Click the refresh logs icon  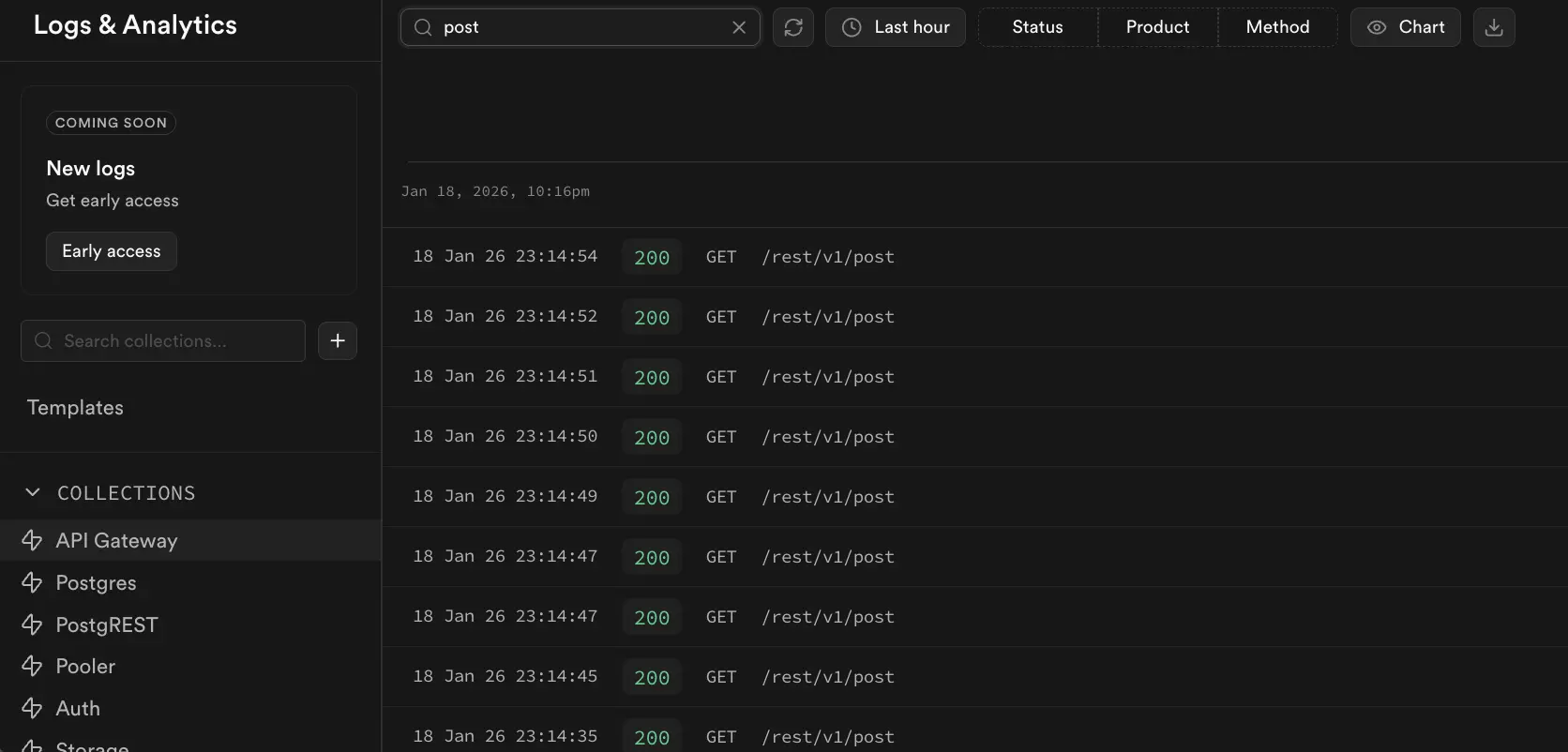click(793, 27)
